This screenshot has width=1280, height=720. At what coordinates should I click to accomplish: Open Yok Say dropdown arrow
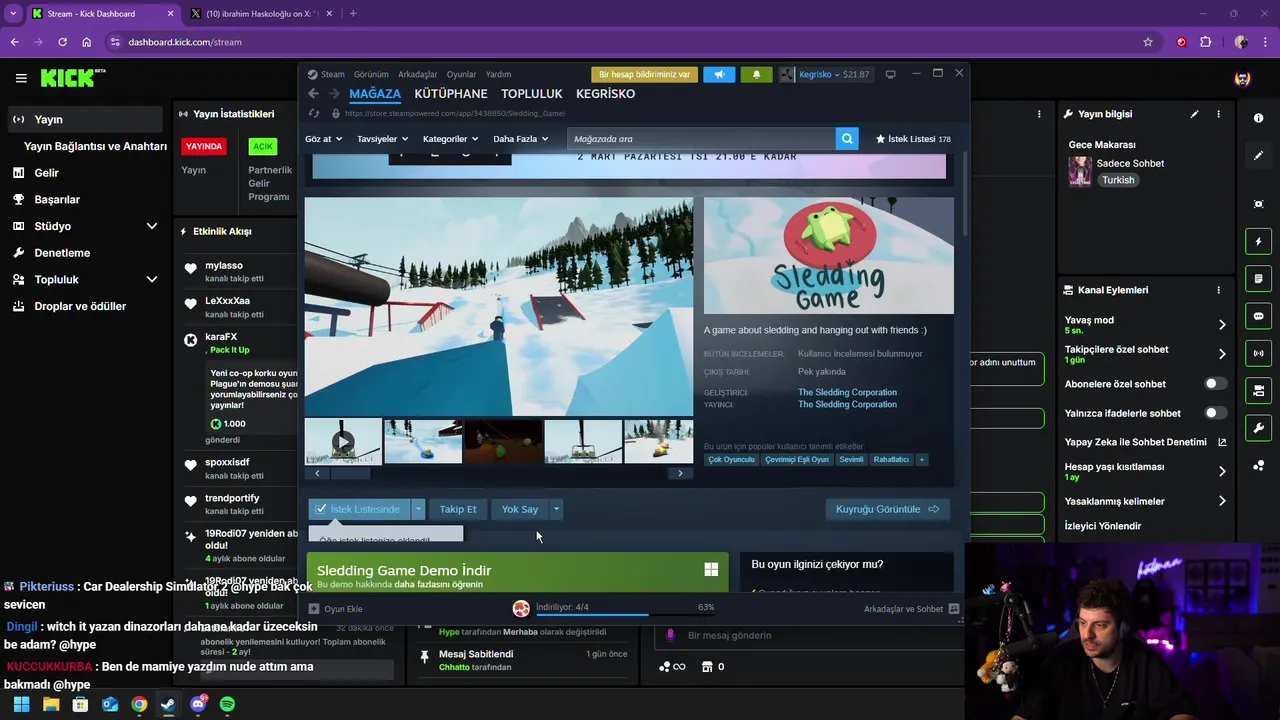click(556, 509)
